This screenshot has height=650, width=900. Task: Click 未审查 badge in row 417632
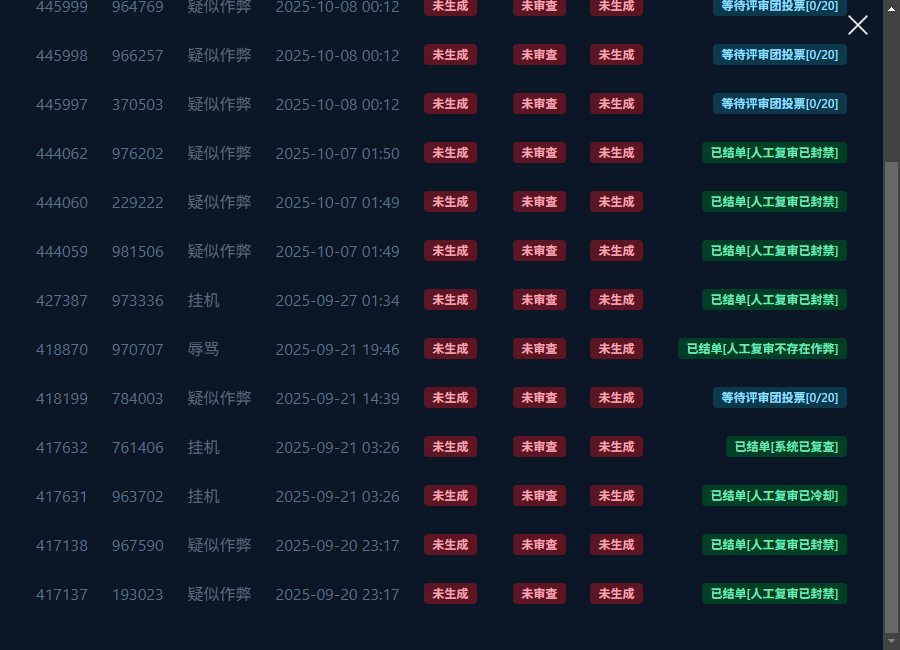[539, 447]
